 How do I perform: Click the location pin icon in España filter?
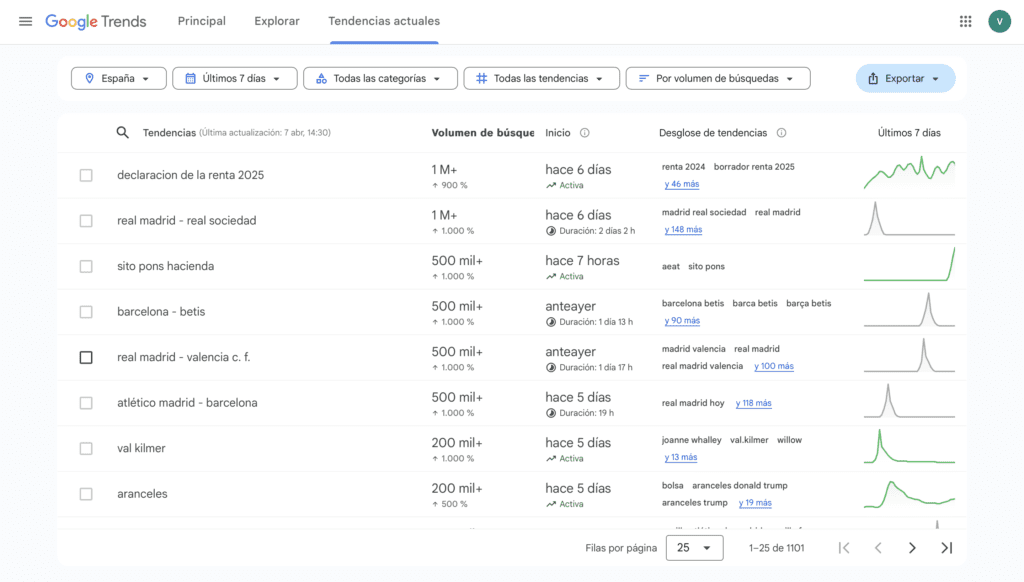89,78
